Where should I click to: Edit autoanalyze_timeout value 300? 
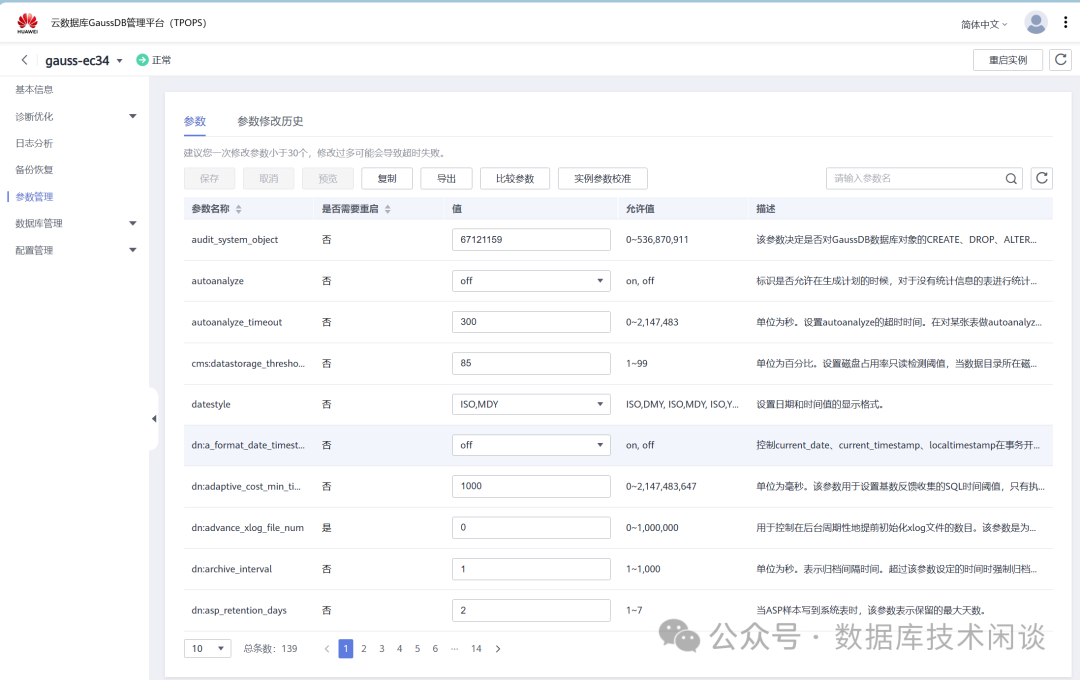pos(531,322)
